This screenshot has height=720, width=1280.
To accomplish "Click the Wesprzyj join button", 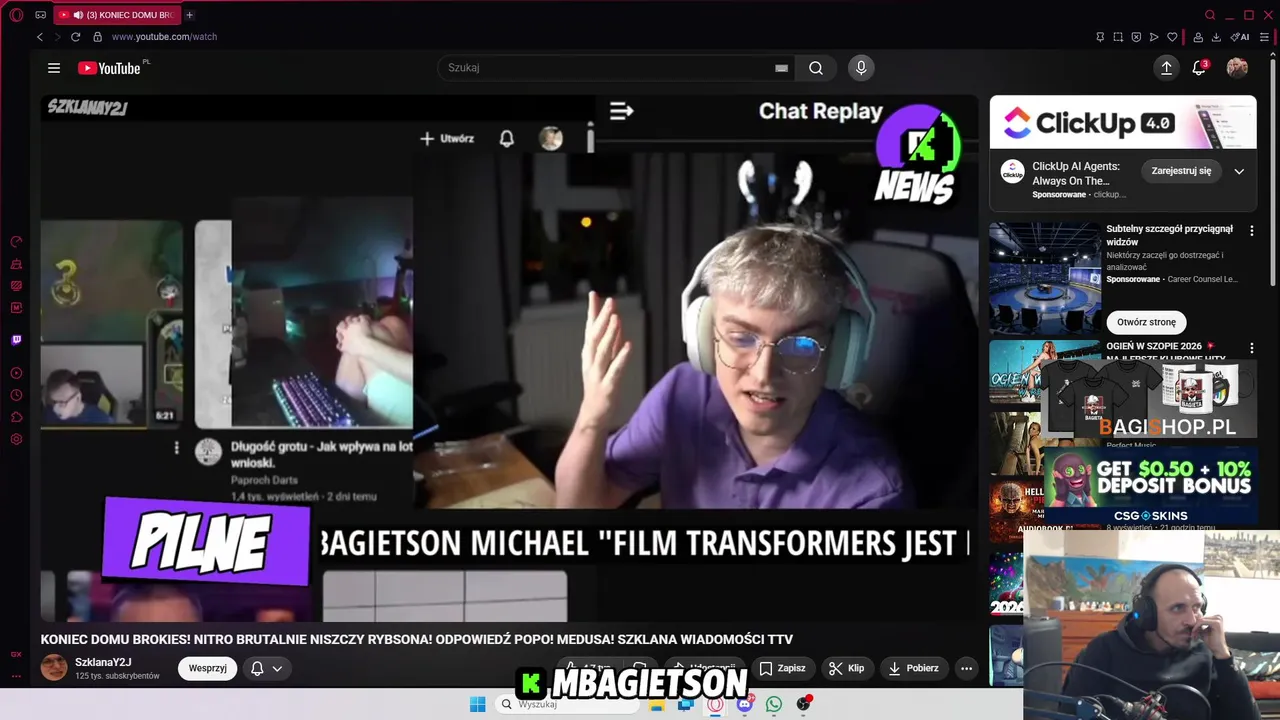I will pyautogui.click(x=207, y=668).
